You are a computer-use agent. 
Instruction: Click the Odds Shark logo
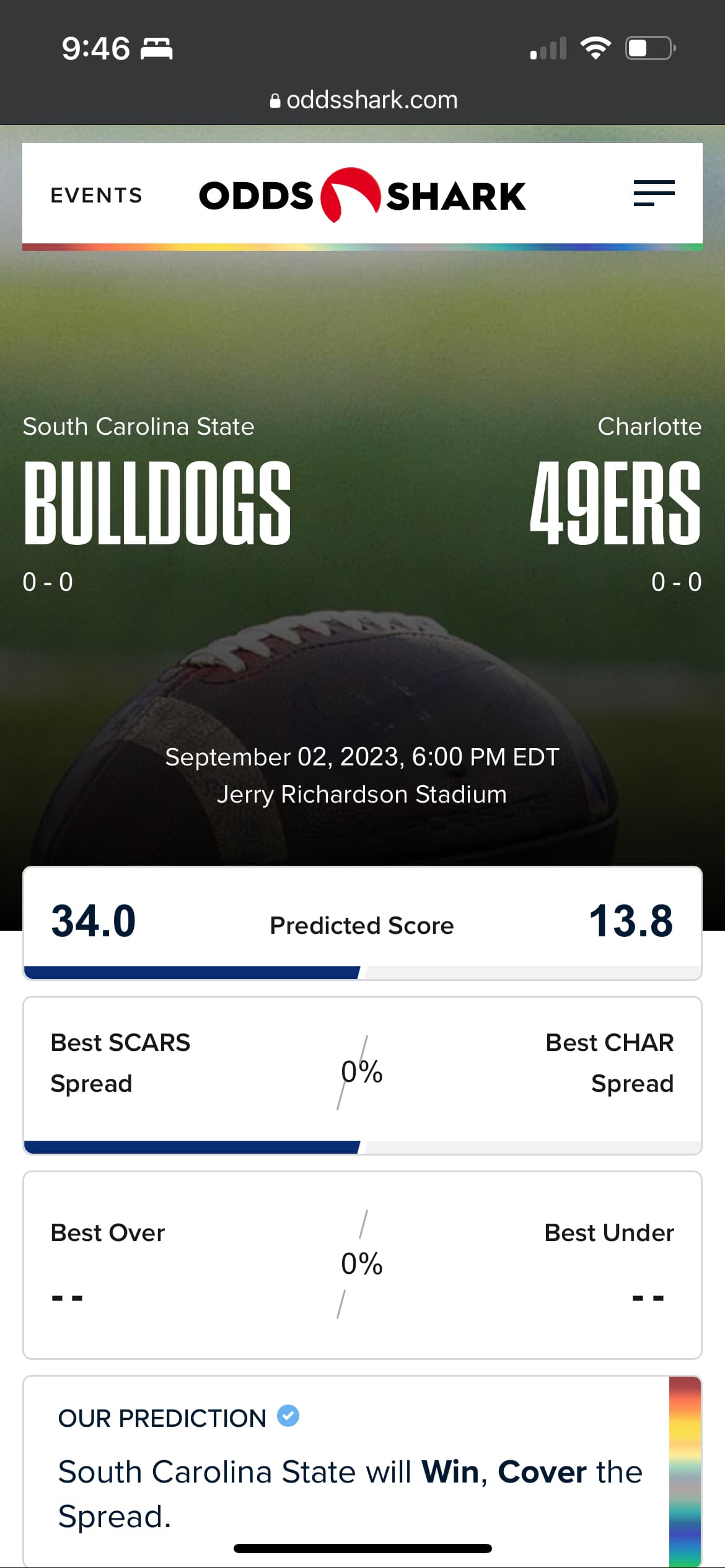(x=362, y=195)
